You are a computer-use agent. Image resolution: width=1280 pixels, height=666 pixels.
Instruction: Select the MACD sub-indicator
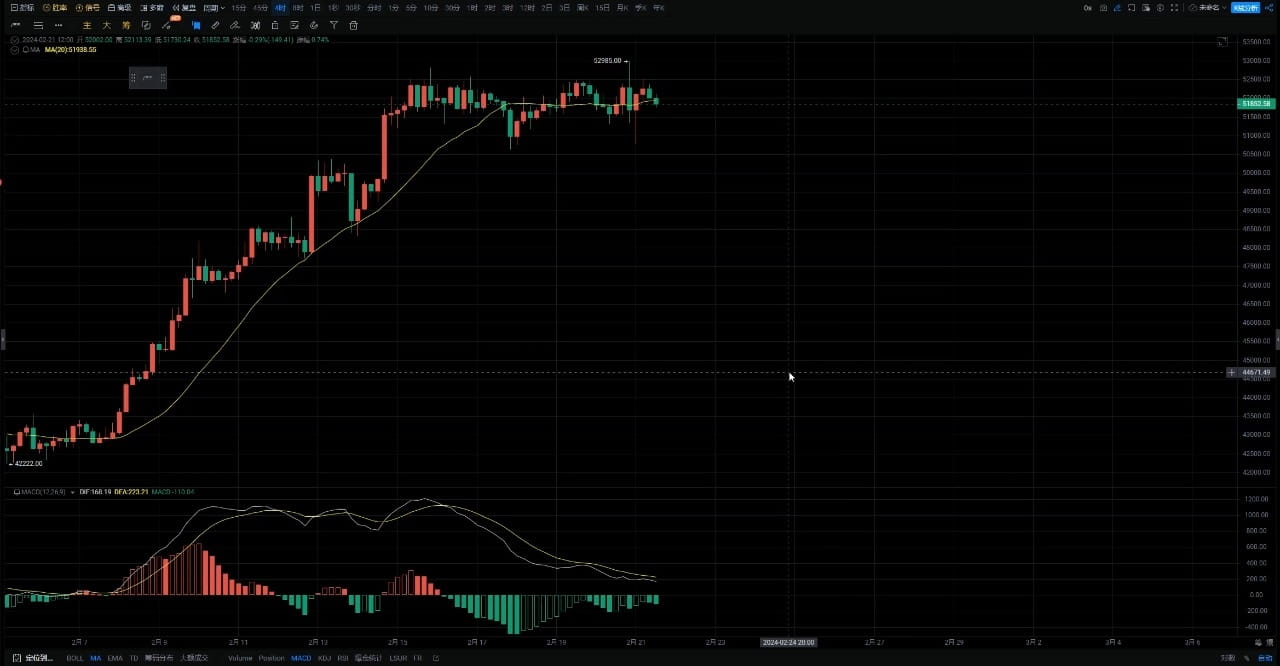(301, 658)
